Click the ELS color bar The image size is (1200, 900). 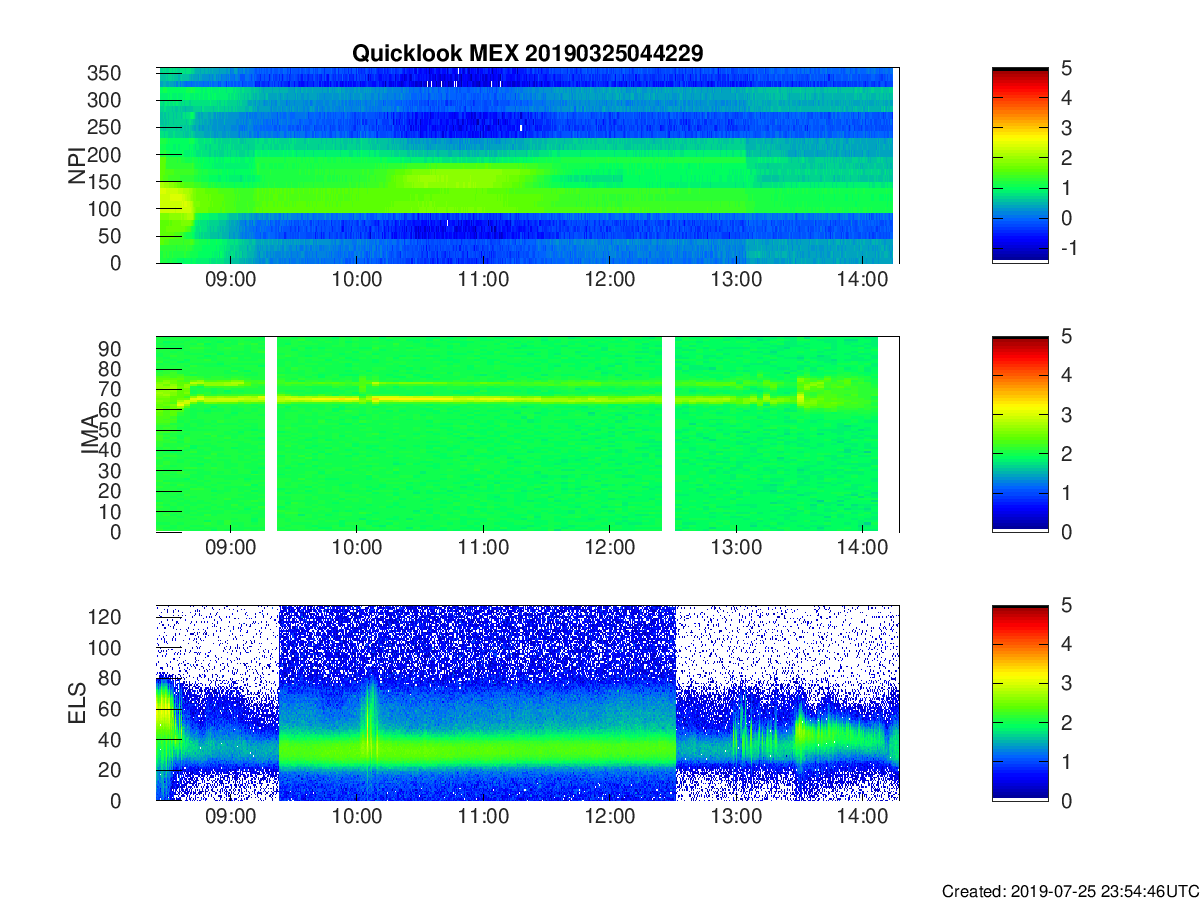tap(1020, 702)
